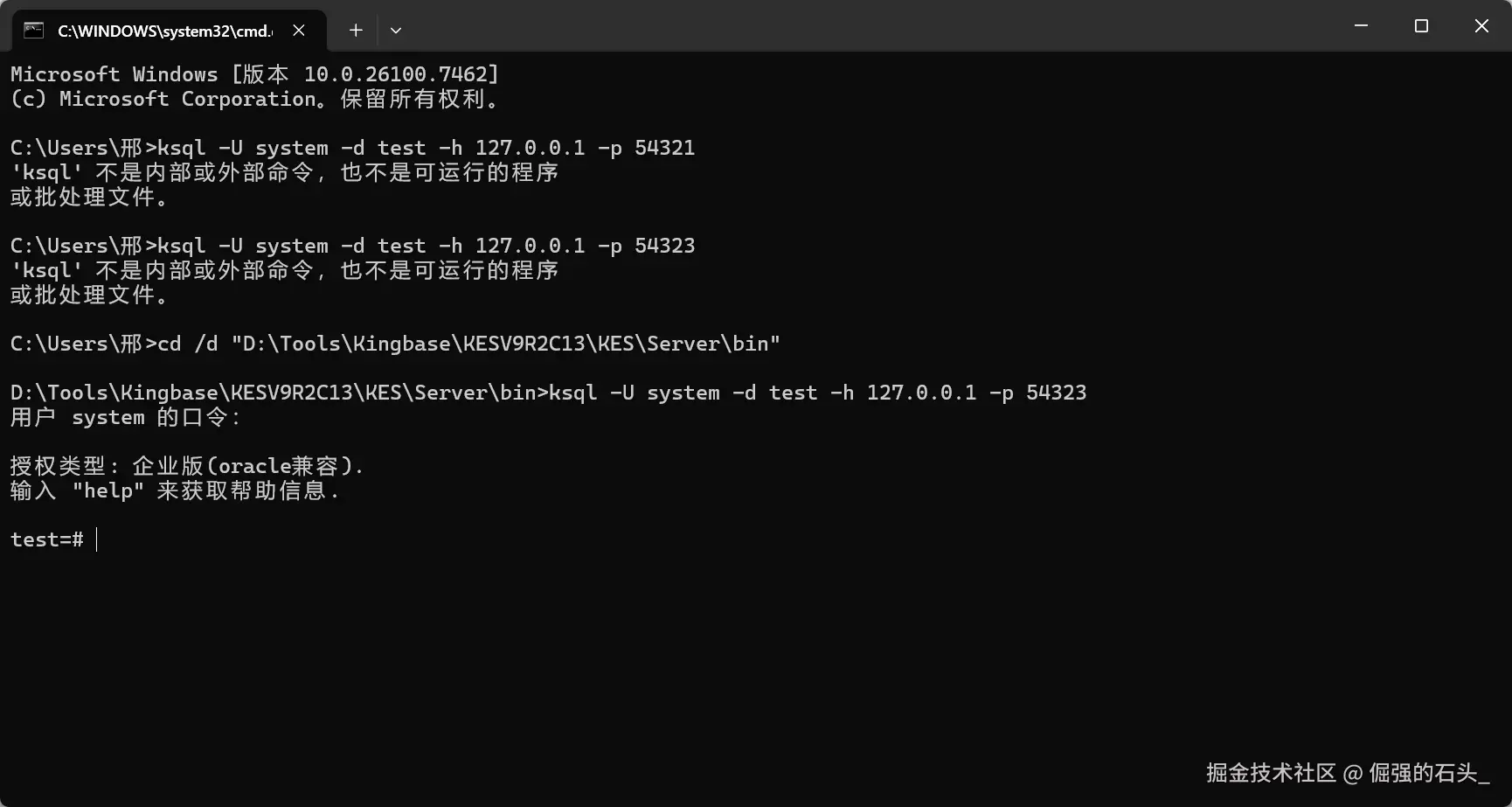Click at the test=# prompt cursor
Image resolution: width=1512 pixels, height=807 pixels.
96,539
